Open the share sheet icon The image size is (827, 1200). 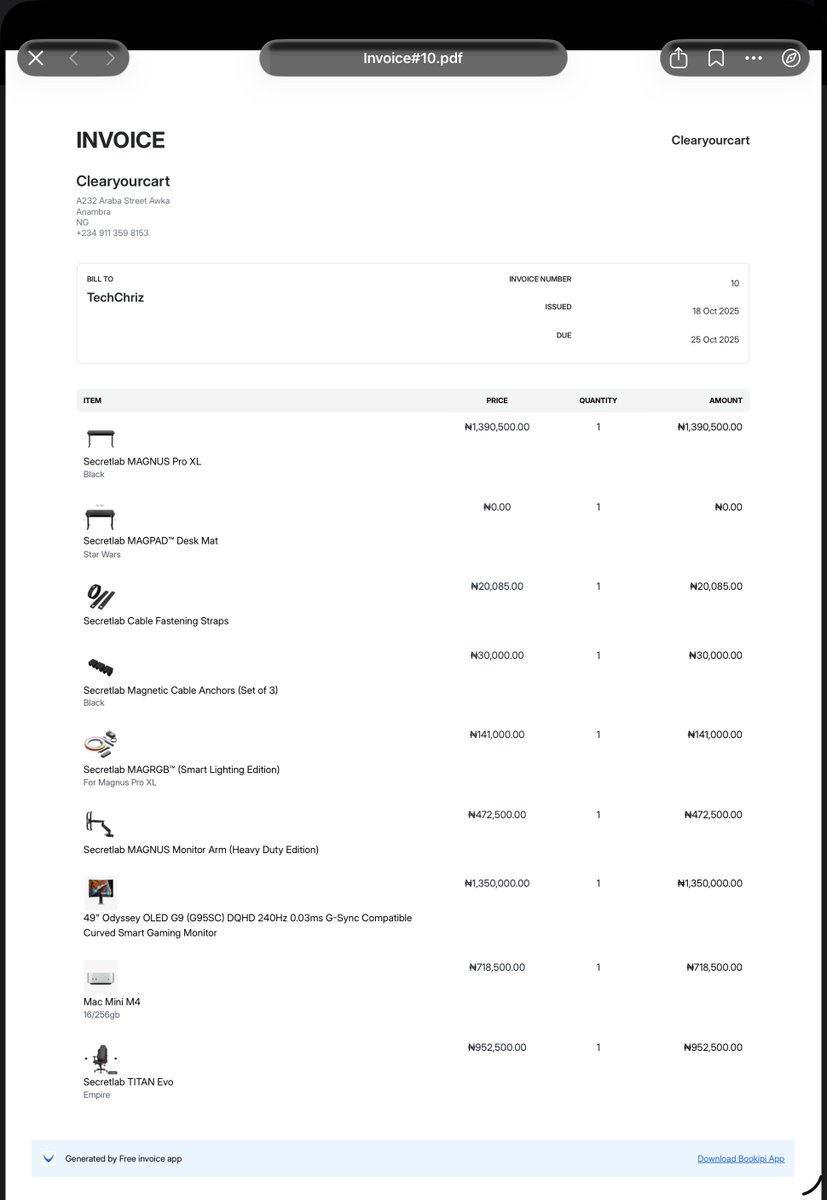pos(679,58)
